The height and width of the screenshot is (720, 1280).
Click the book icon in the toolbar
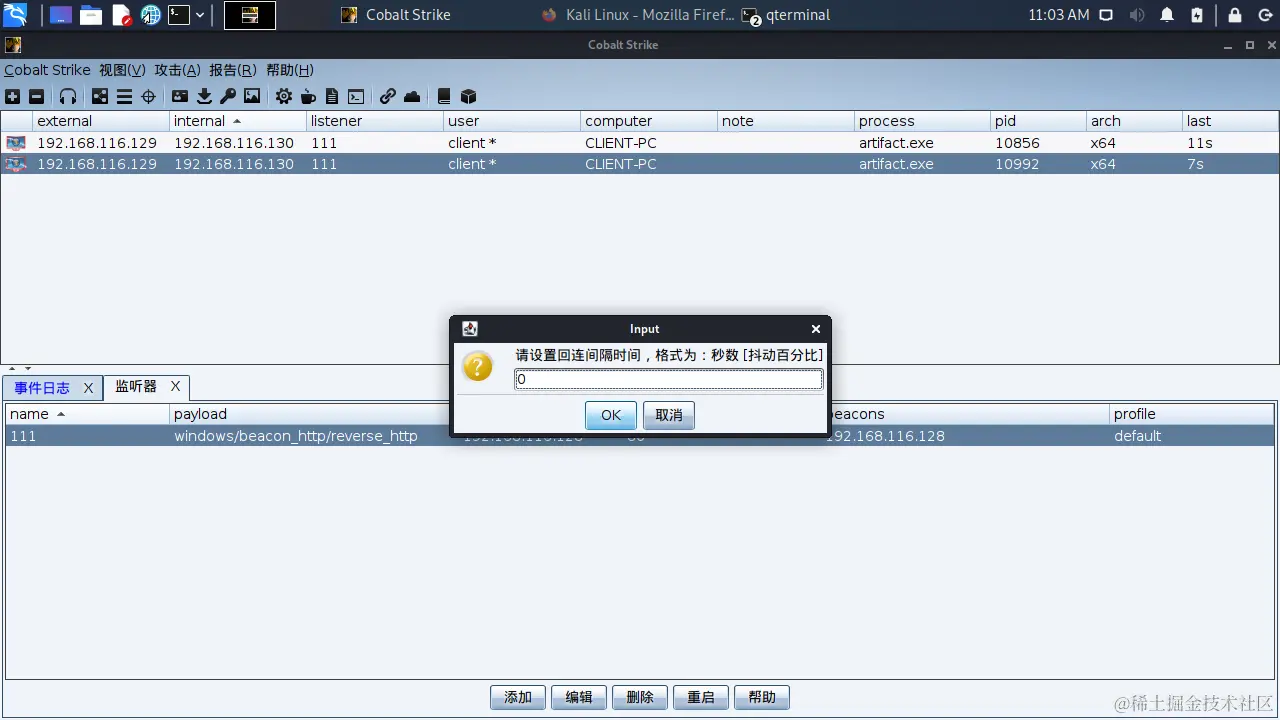pyautogui.click(x=444, y=97)
